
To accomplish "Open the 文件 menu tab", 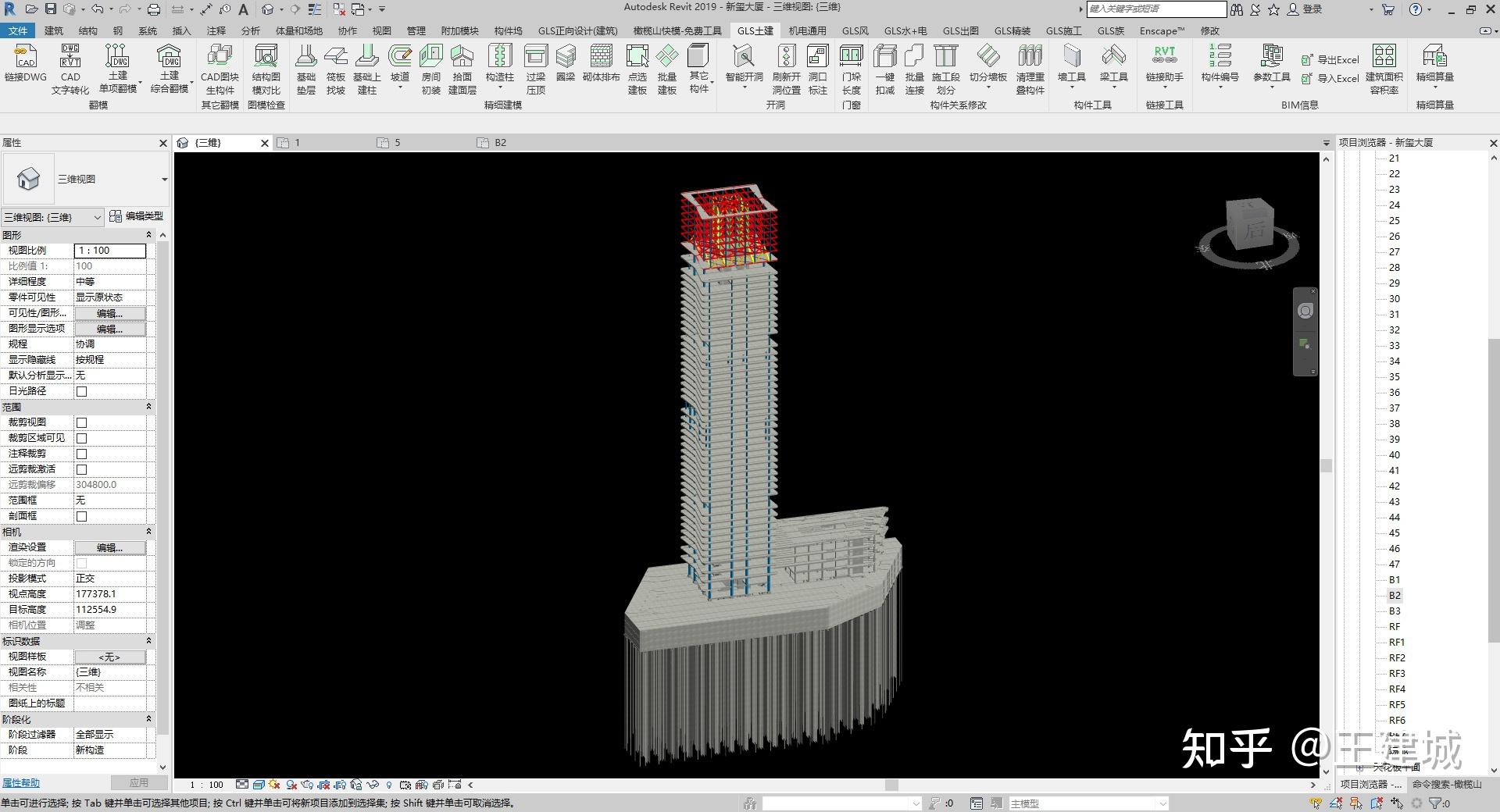I will pyautogui.click(x=18, y=31).
